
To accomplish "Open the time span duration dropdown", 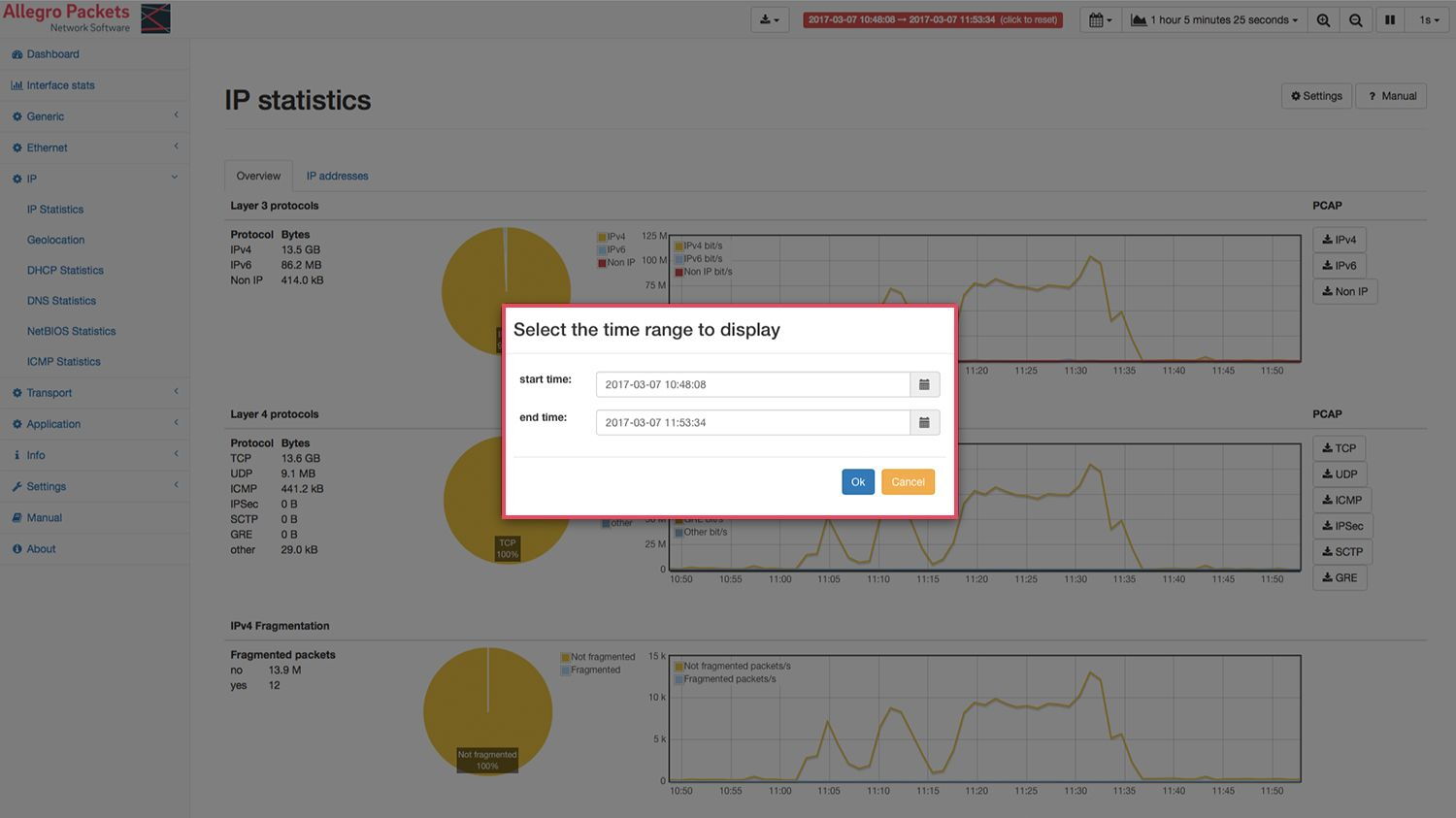I will (x=1214, y=20).
